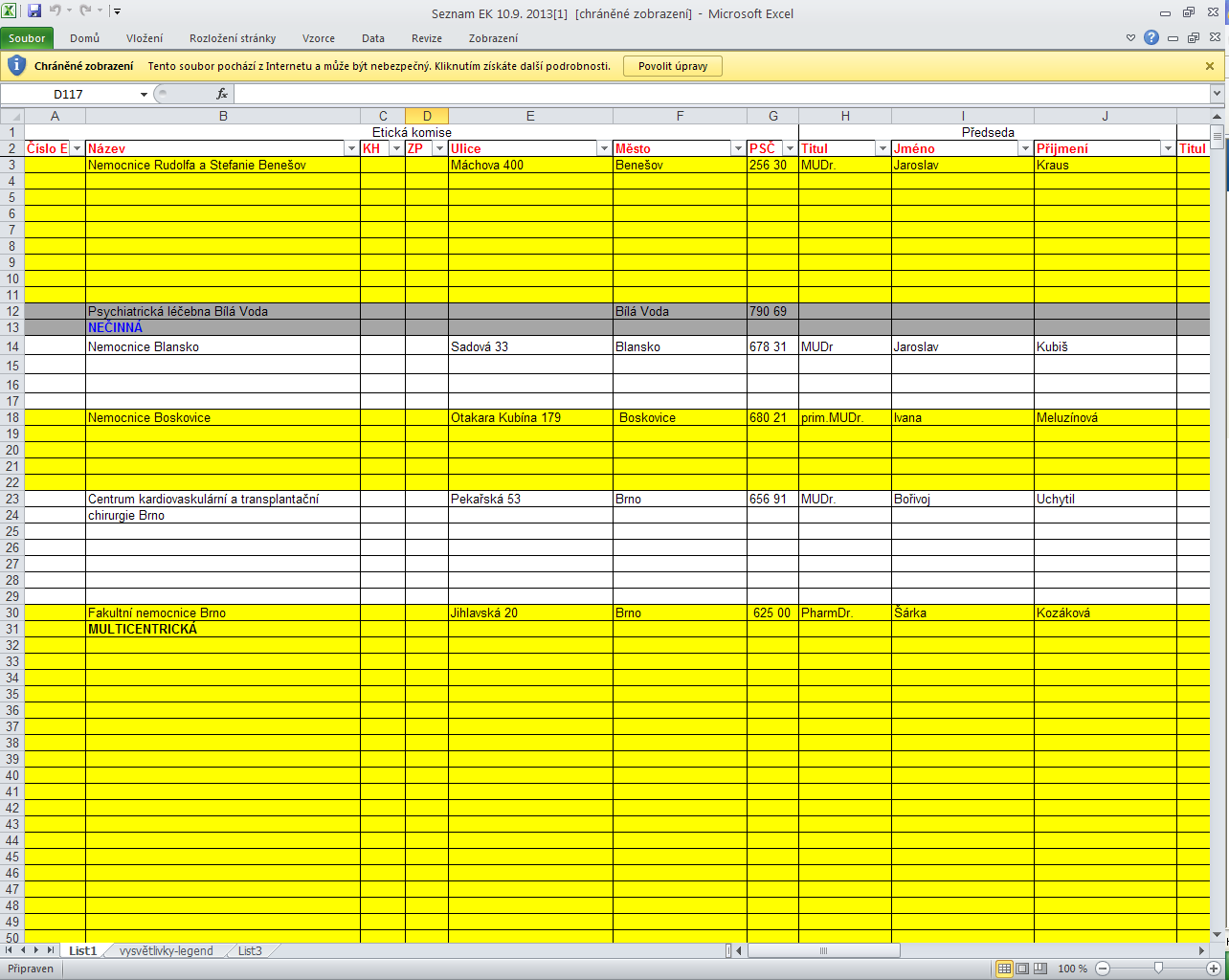Switch to Normal view in status bar

(x=1004, y=969)
